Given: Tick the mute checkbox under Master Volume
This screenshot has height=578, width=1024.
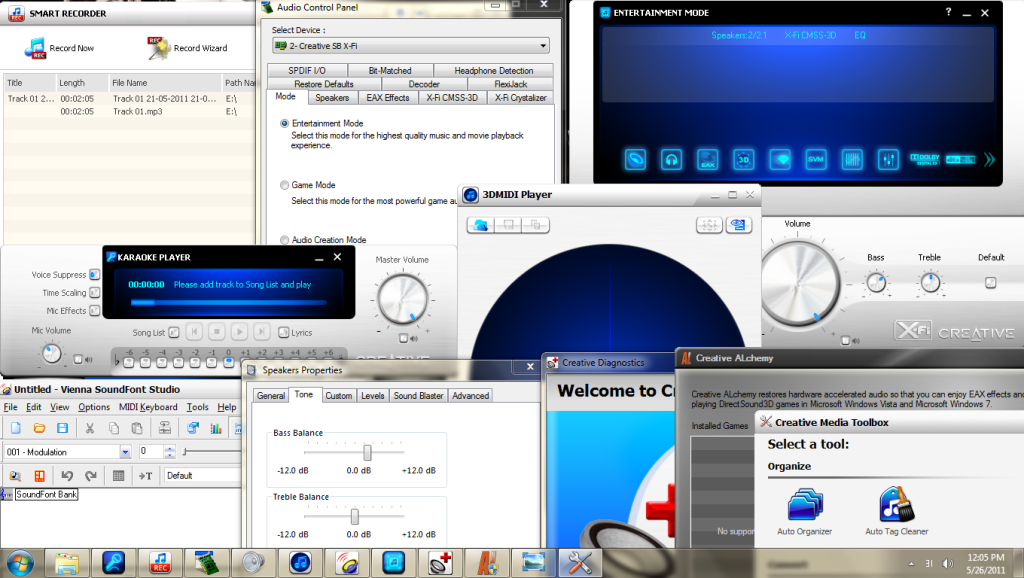Looking at the screenshot, I should click(x=404, y=338).
